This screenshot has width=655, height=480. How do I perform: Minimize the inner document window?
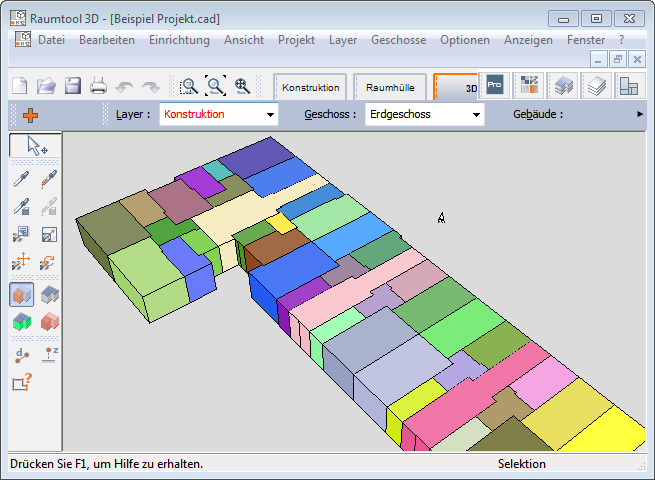tap(598, 59)
